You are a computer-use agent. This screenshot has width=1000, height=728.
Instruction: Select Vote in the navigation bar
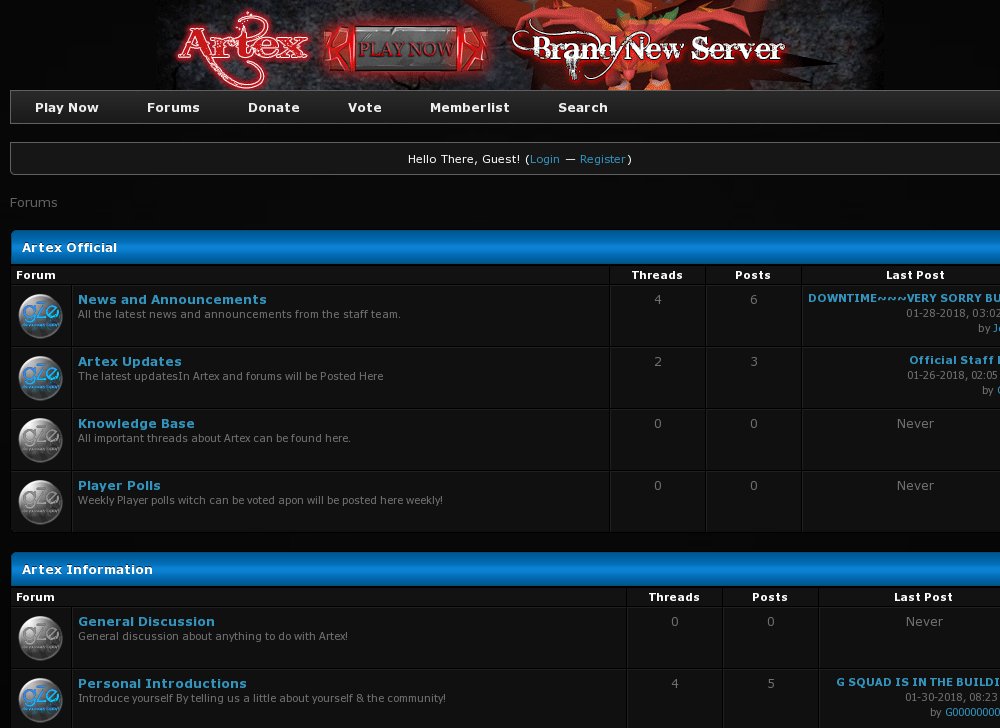coord(364,107)
